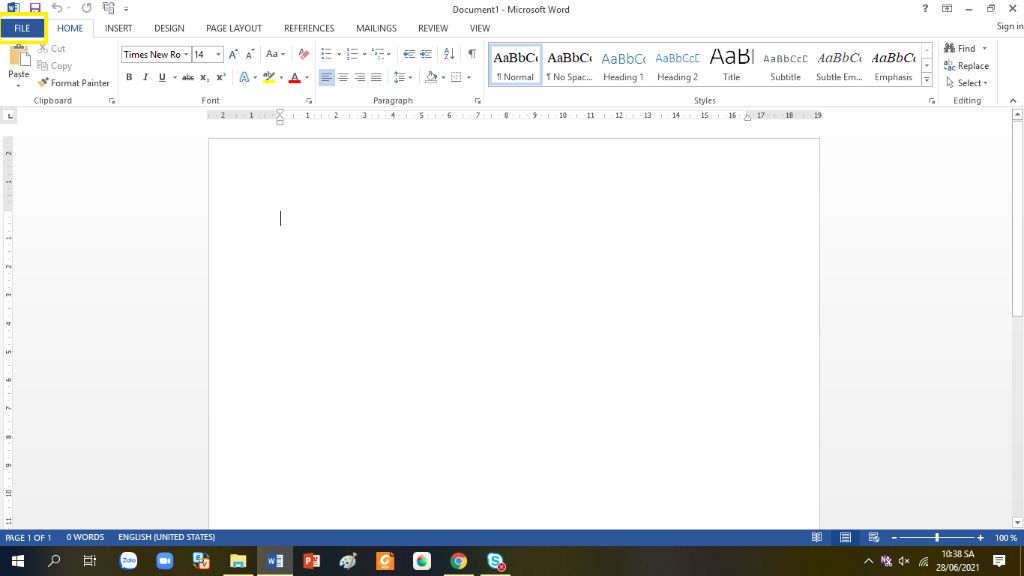Open Chrome from the Windows taskbar
1024x576 pixels.
(458, 561)
